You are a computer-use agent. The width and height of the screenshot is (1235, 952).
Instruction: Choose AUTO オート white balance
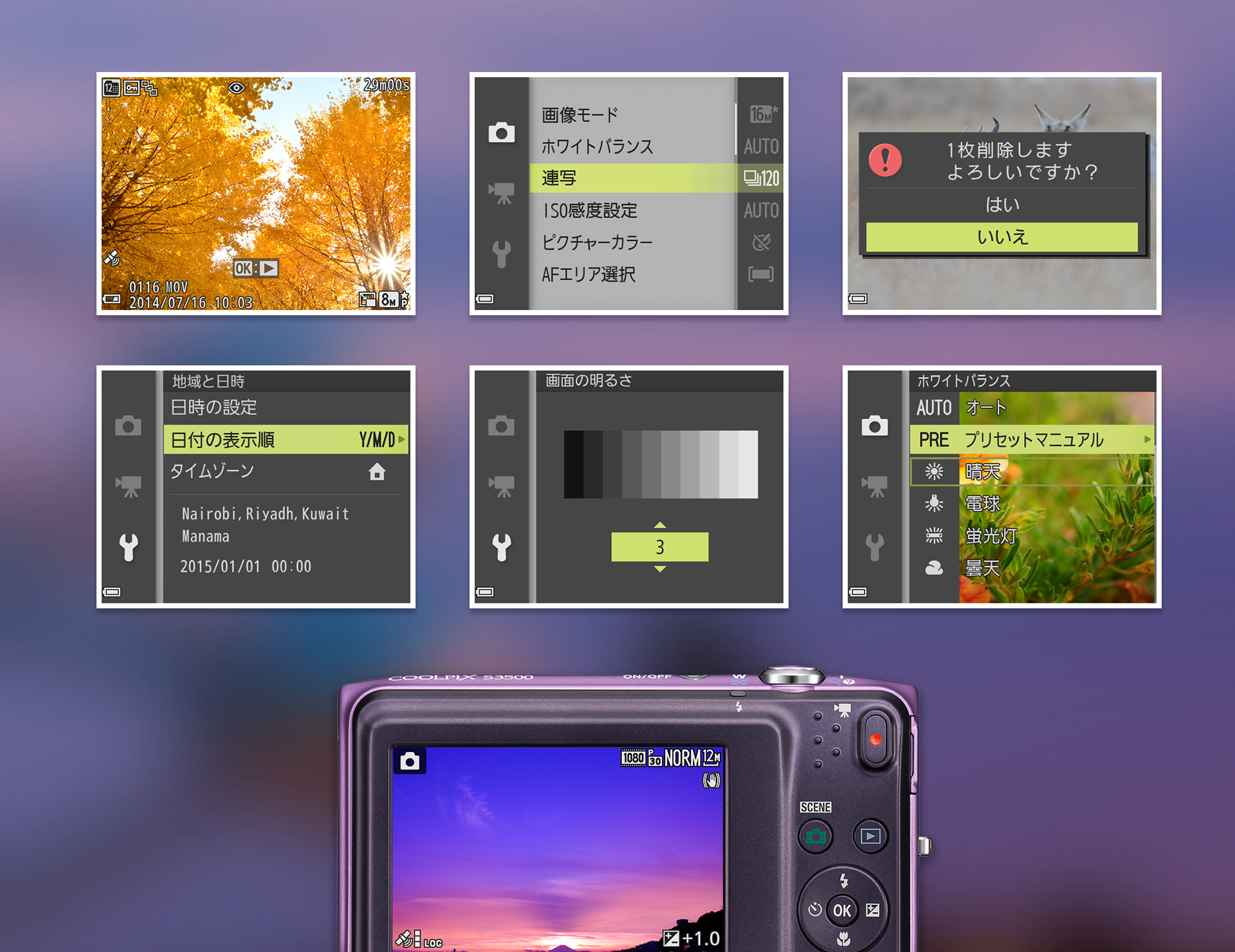point(1032,407)
